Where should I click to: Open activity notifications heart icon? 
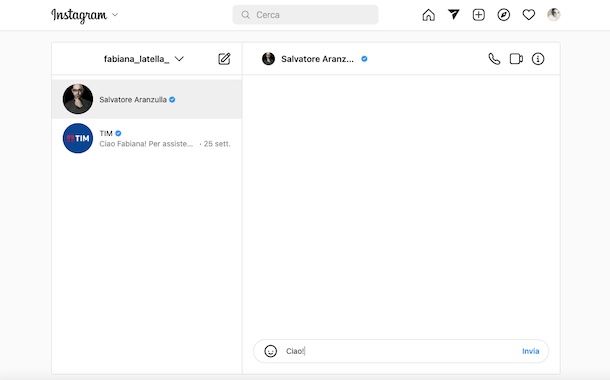point(529,15)
